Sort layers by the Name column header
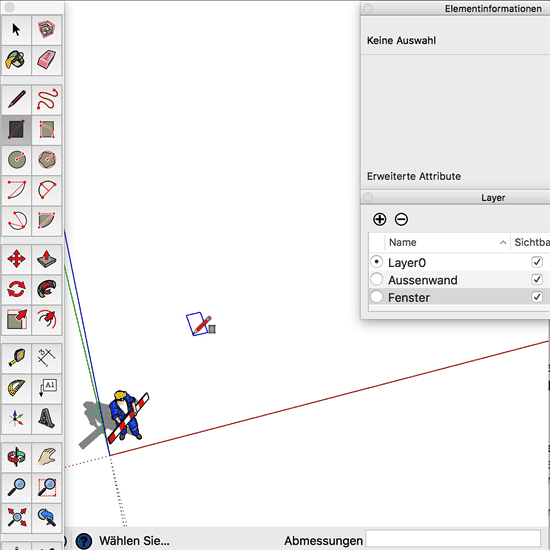The height and width of the screenshot is (550, 550). click(x=448, y=242)
